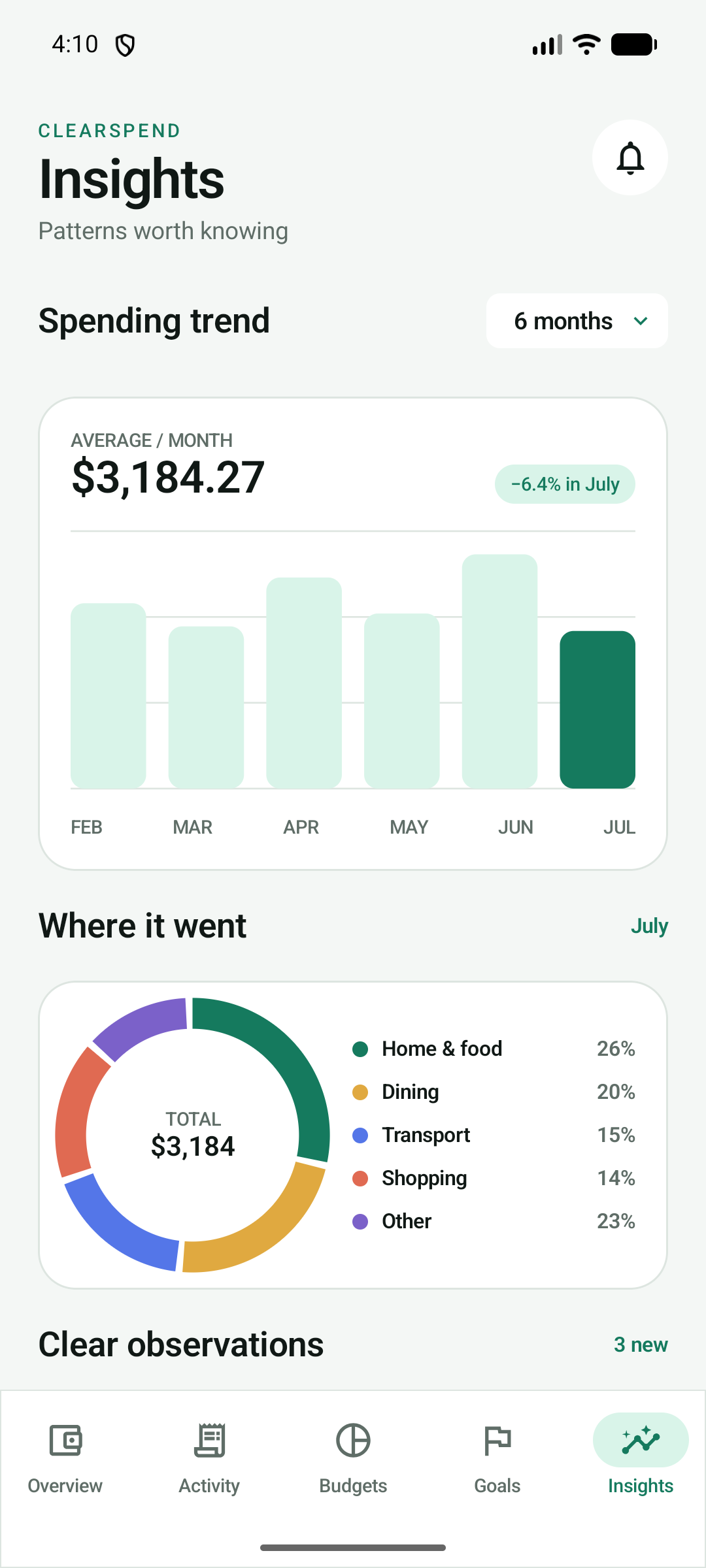Tap the 14% value
The image size is (706, 1568).
click(x=616, y=1178)
